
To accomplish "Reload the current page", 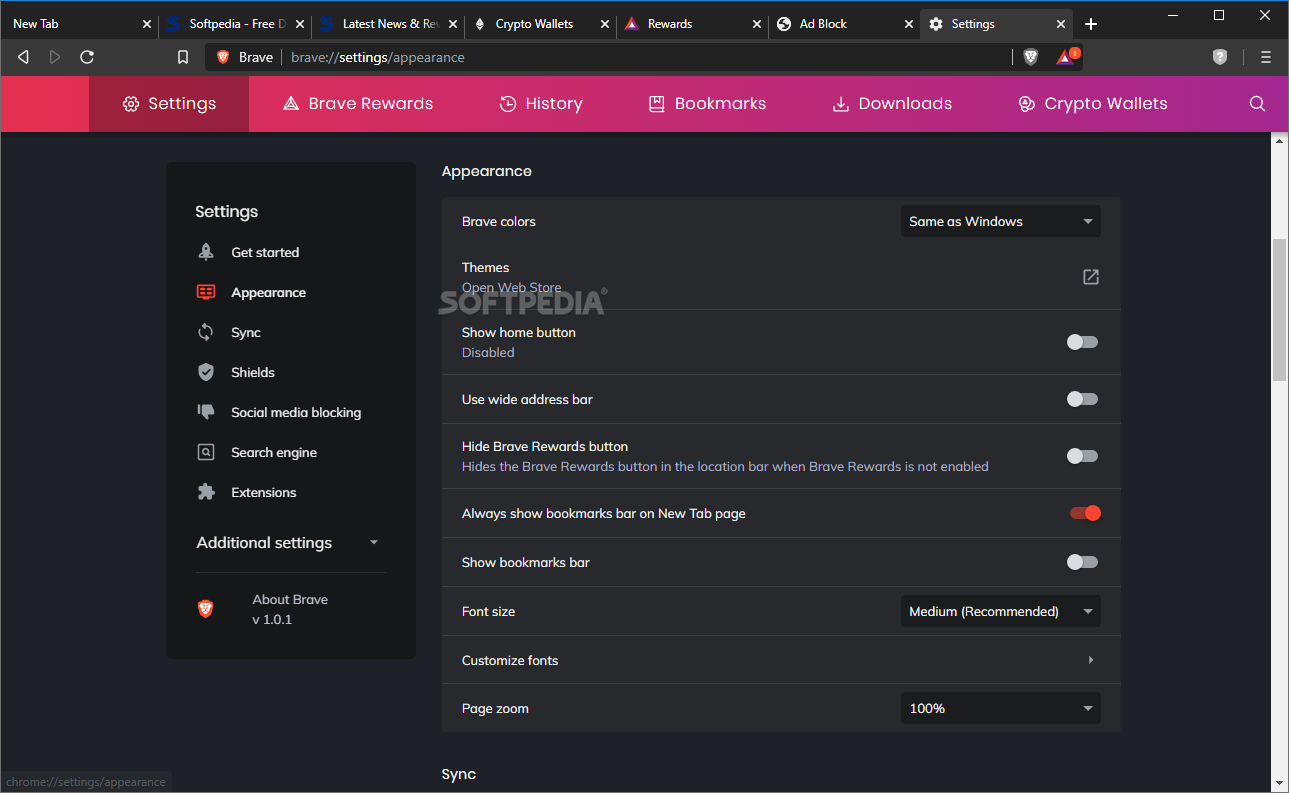I will coord(87,57).
